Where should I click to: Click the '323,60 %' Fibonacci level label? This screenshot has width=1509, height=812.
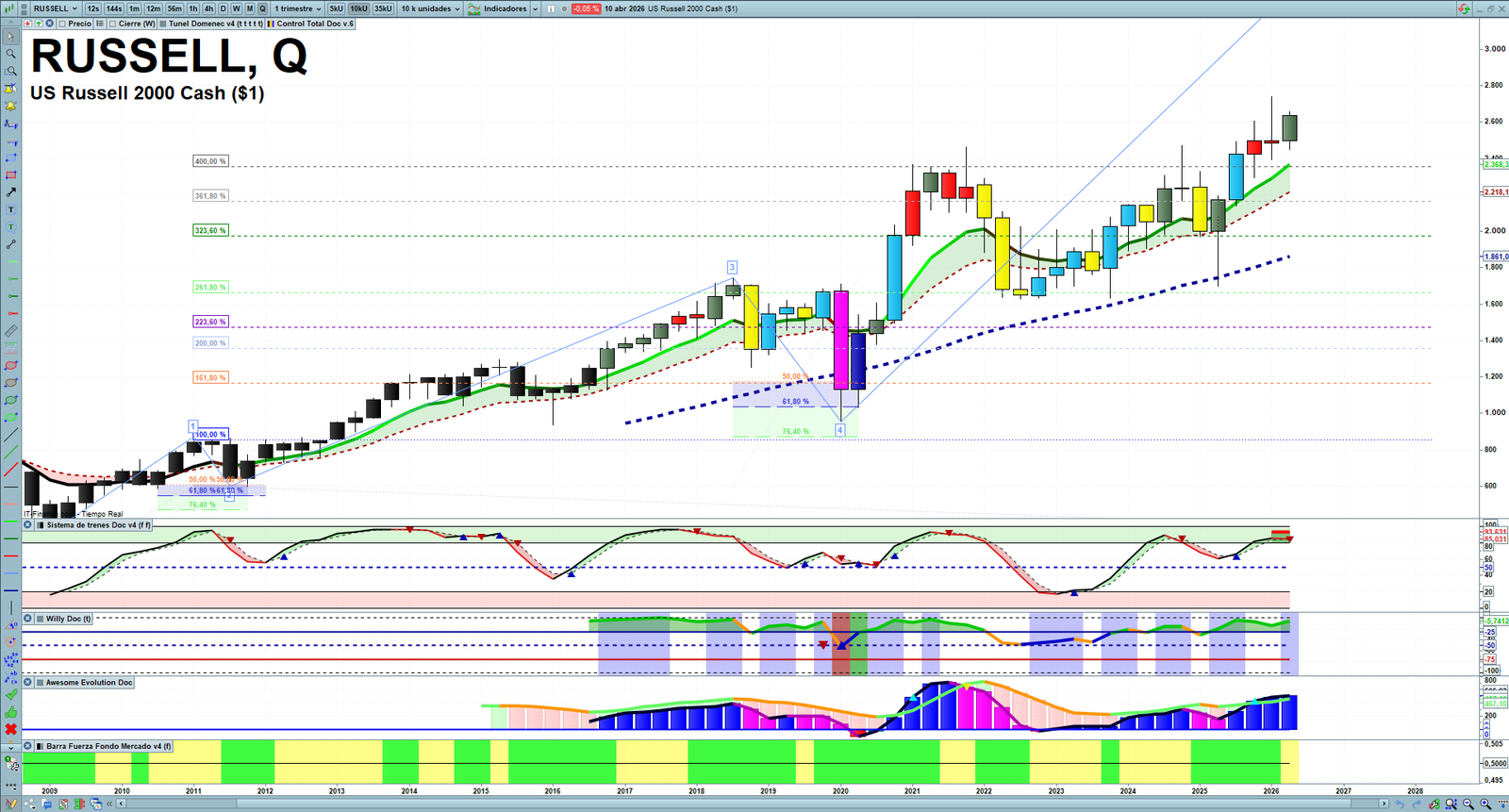click(210, 230)
